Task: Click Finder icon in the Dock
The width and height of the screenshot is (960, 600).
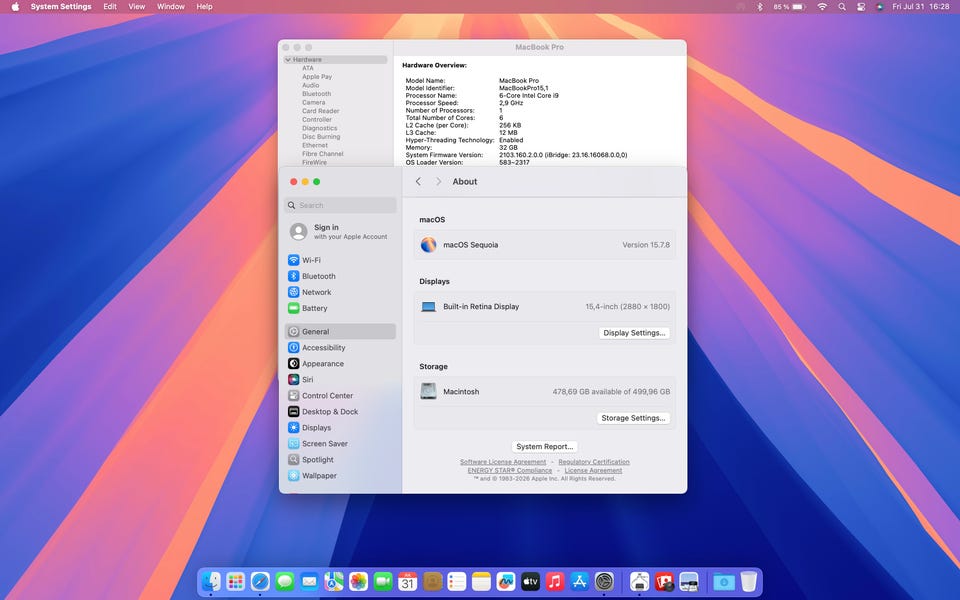Action: click(x=211, y=581)
